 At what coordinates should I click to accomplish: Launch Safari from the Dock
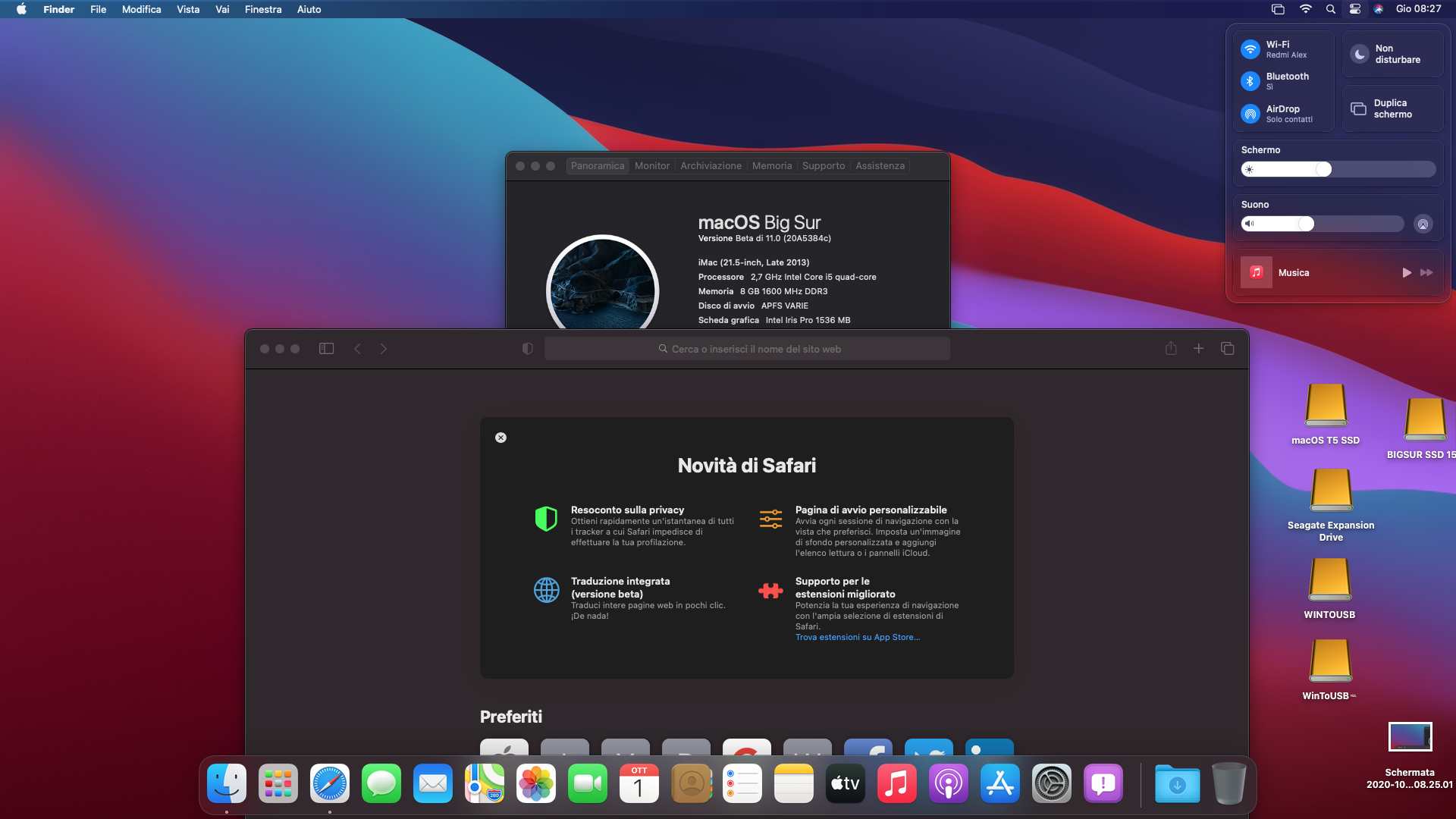coord(330,783)
